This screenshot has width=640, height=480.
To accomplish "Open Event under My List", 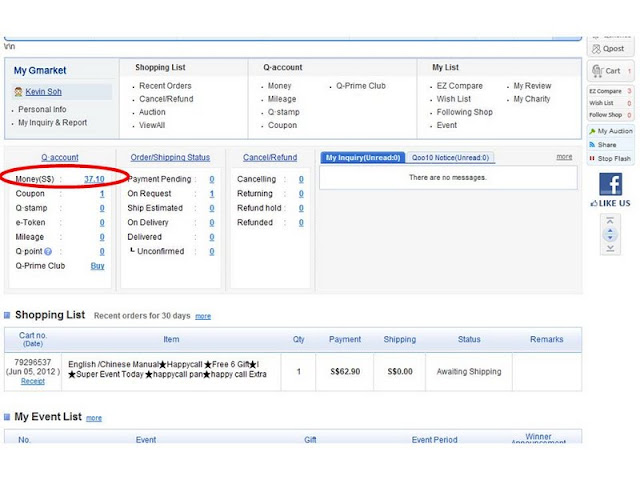I will tap(447, 125).
